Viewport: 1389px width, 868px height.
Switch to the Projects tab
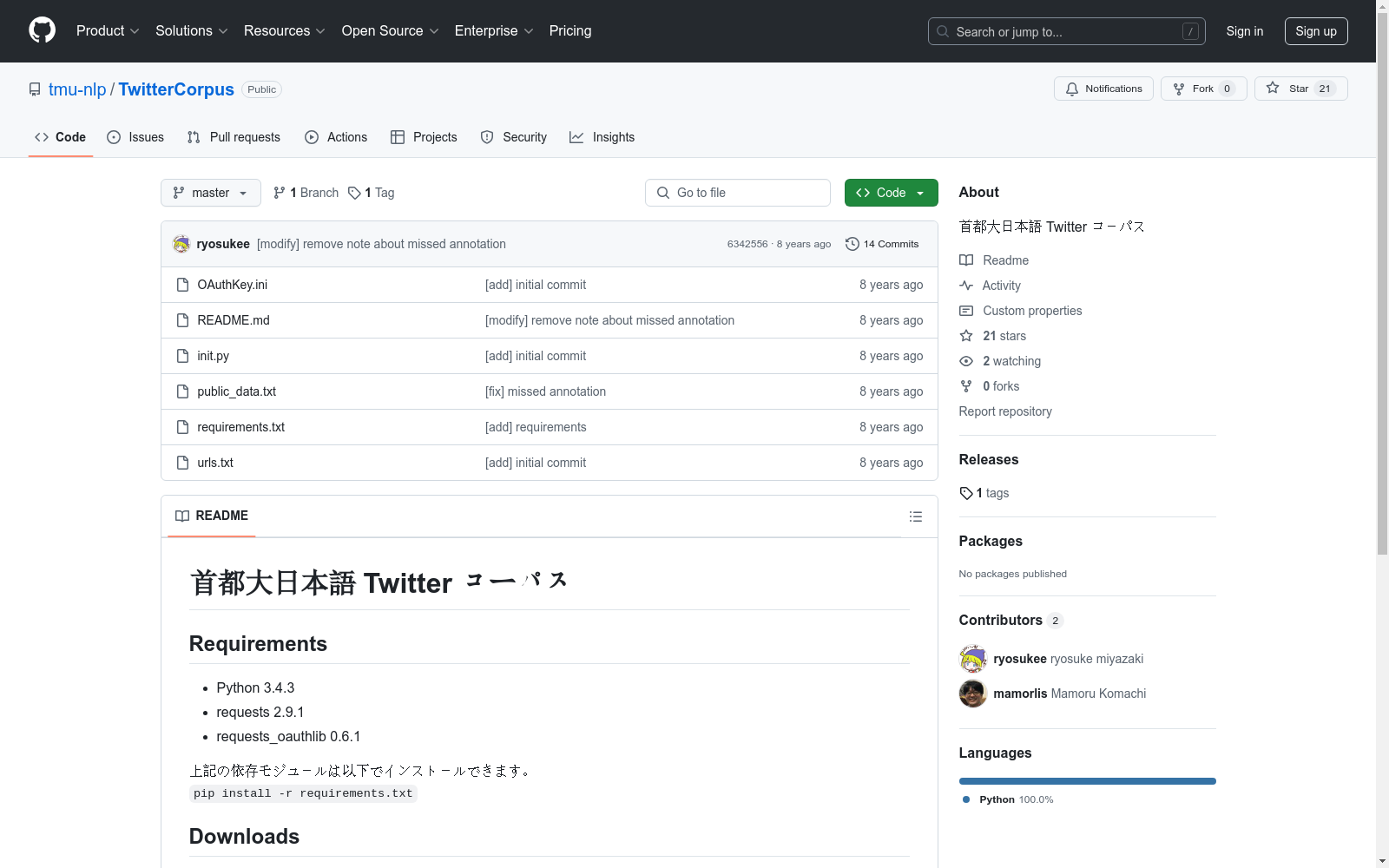pos(424,137)
